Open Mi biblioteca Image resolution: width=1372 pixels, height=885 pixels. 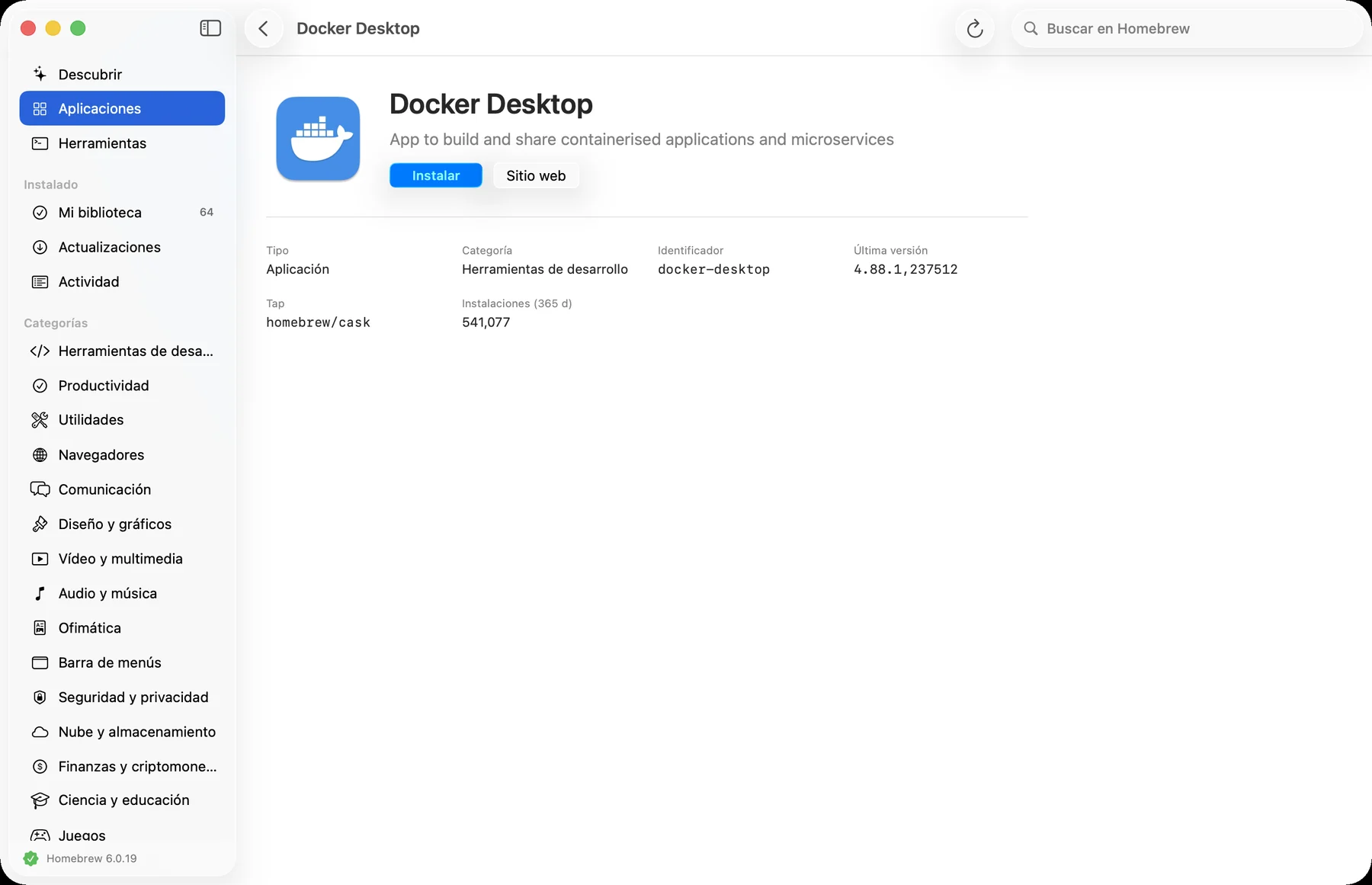122,213
